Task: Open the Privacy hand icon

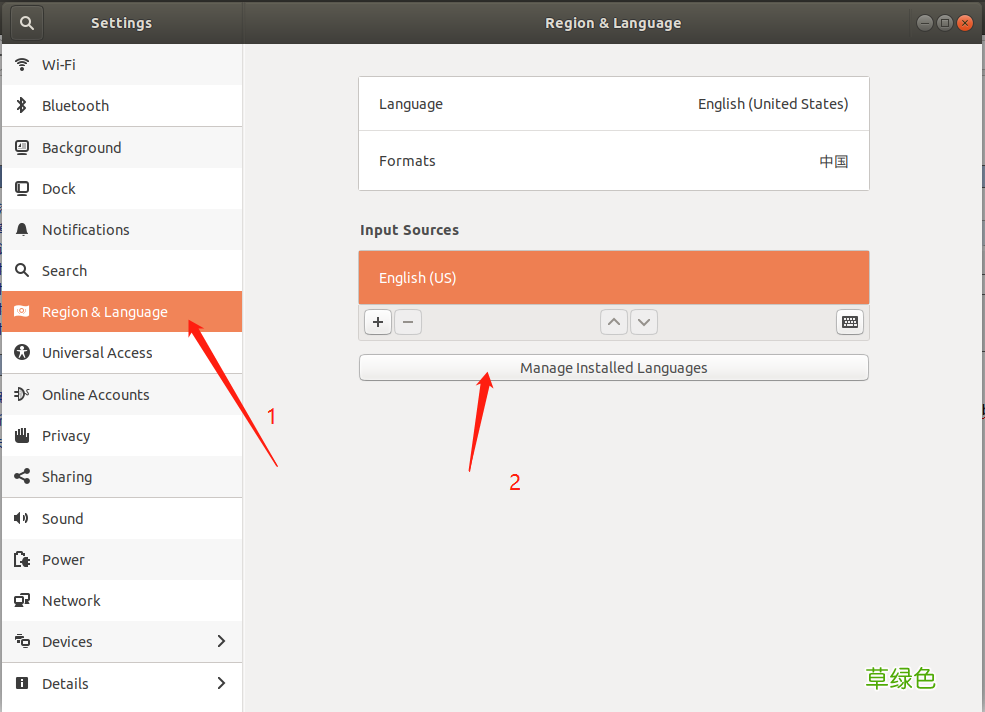Action: pos(22,435)
